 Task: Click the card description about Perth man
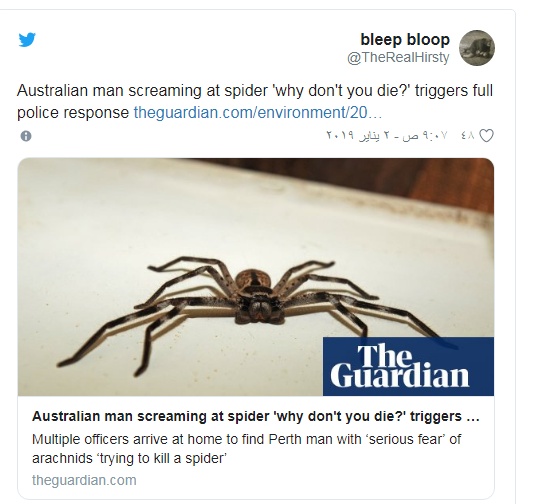point(247,449)
